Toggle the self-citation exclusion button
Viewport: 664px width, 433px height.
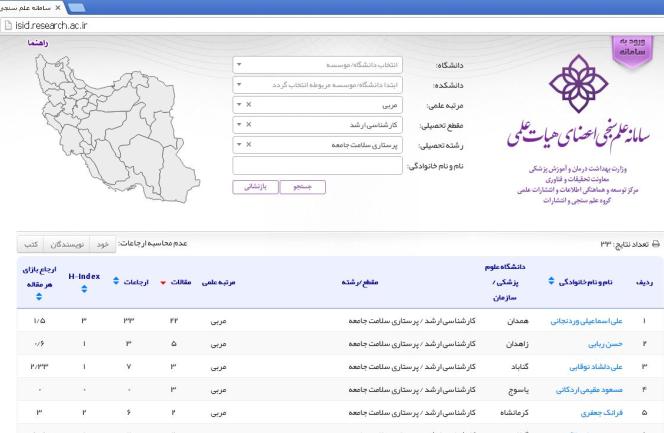click(x=102, y=244)
